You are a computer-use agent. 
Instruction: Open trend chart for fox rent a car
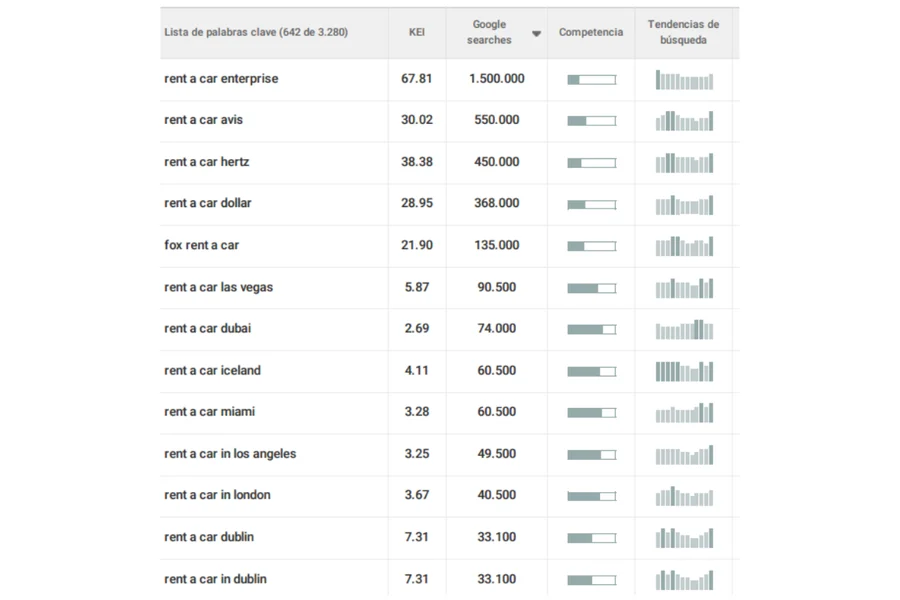(684, 246)
